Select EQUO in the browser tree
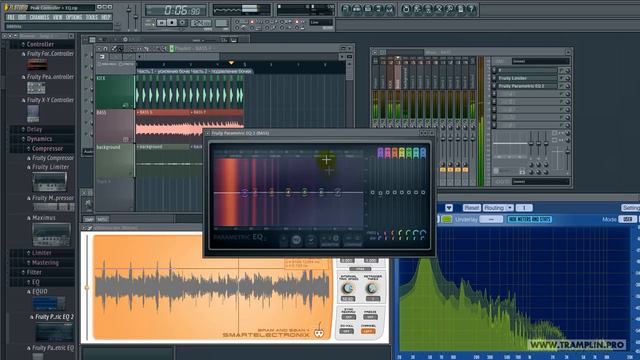The width and height of the screenshot is (640, 360). tap(40, 291)
